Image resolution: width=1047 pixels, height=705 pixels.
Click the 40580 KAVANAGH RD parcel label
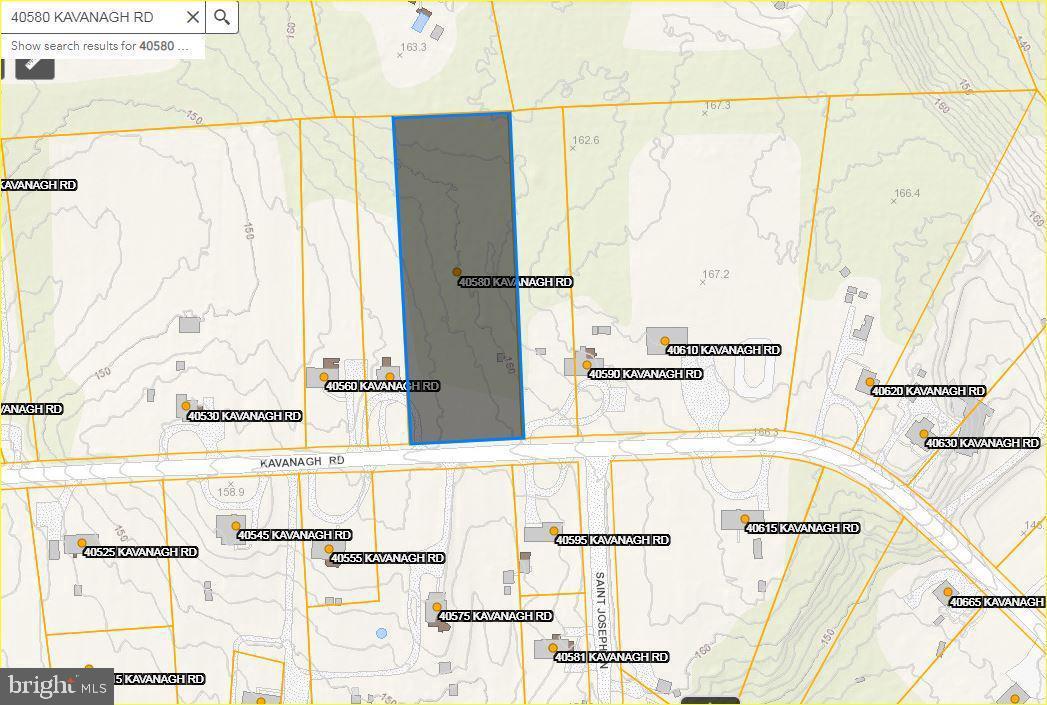click(x=515, y=282)
